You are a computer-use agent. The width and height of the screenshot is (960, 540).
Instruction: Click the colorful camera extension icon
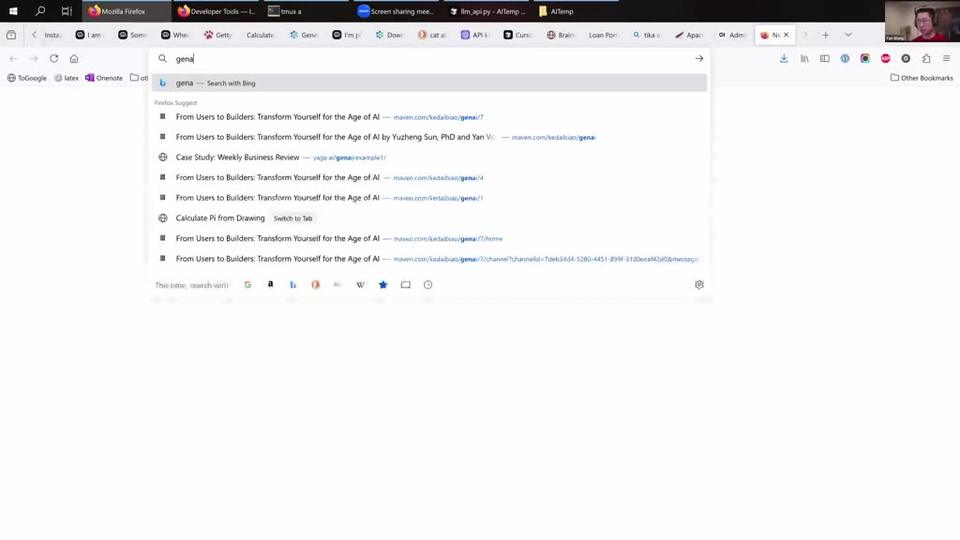pyautogui.click(x=865, y=59)
